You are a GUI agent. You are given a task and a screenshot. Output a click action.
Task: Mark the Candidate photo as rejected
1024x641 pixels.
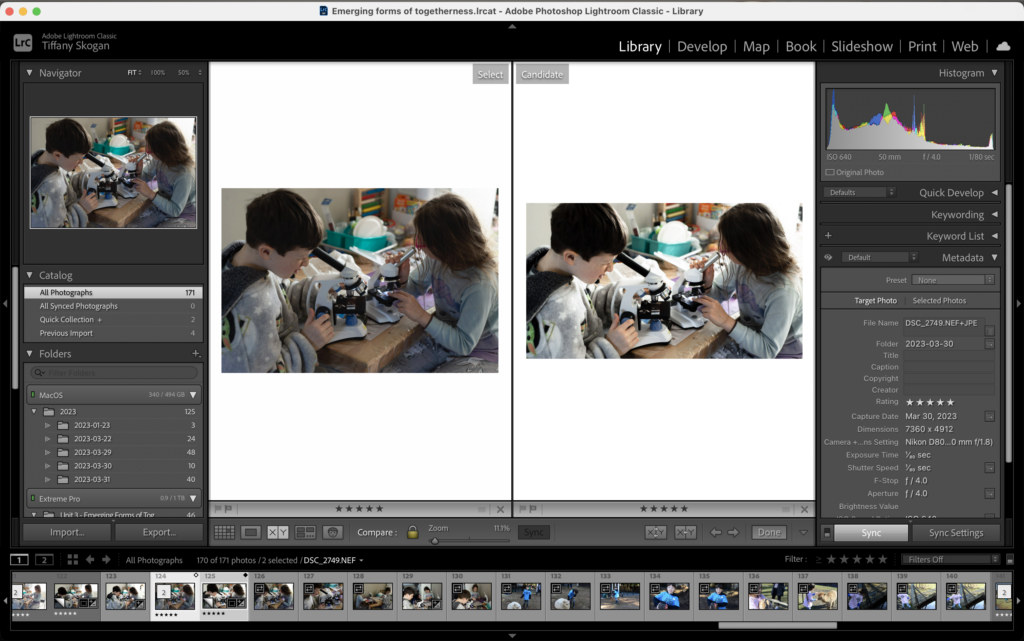533,508
